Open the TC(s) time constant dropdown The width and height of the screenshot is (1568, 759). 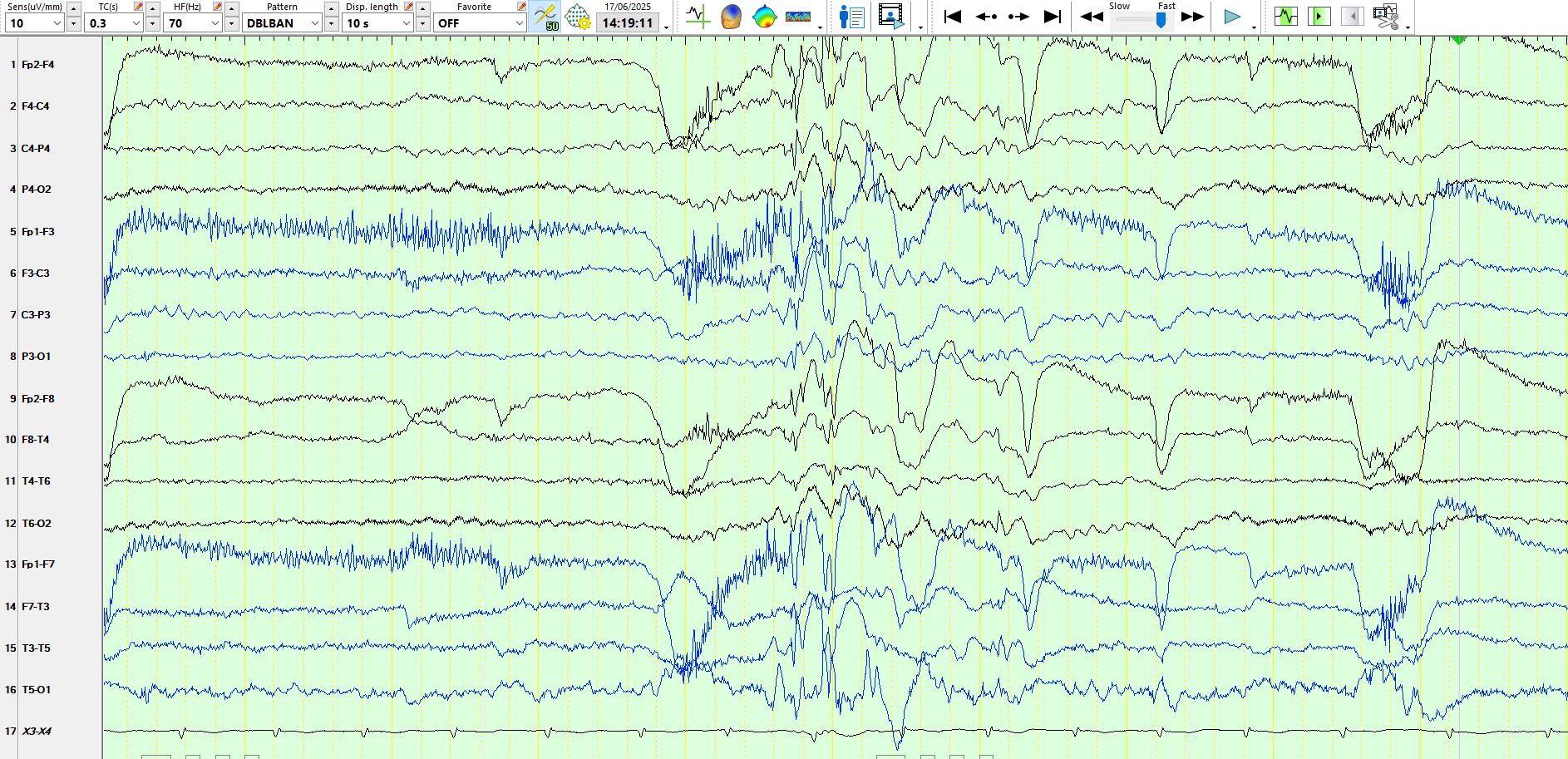[113, 23]
